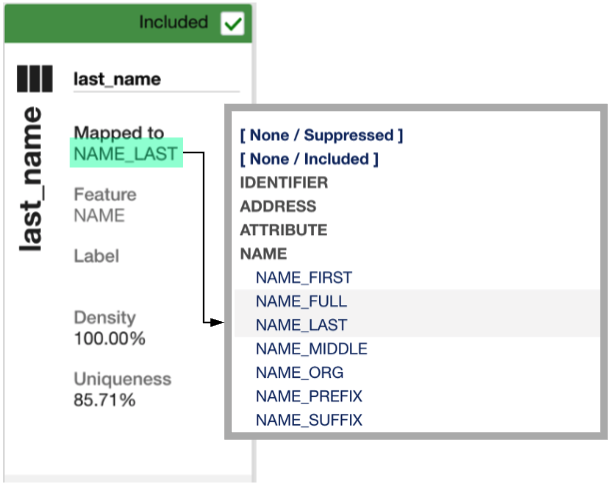Choose NAME_FIRST from the list
Image resolution: width=614 pixels, height=492 pixels.
(x=304, y=277)
